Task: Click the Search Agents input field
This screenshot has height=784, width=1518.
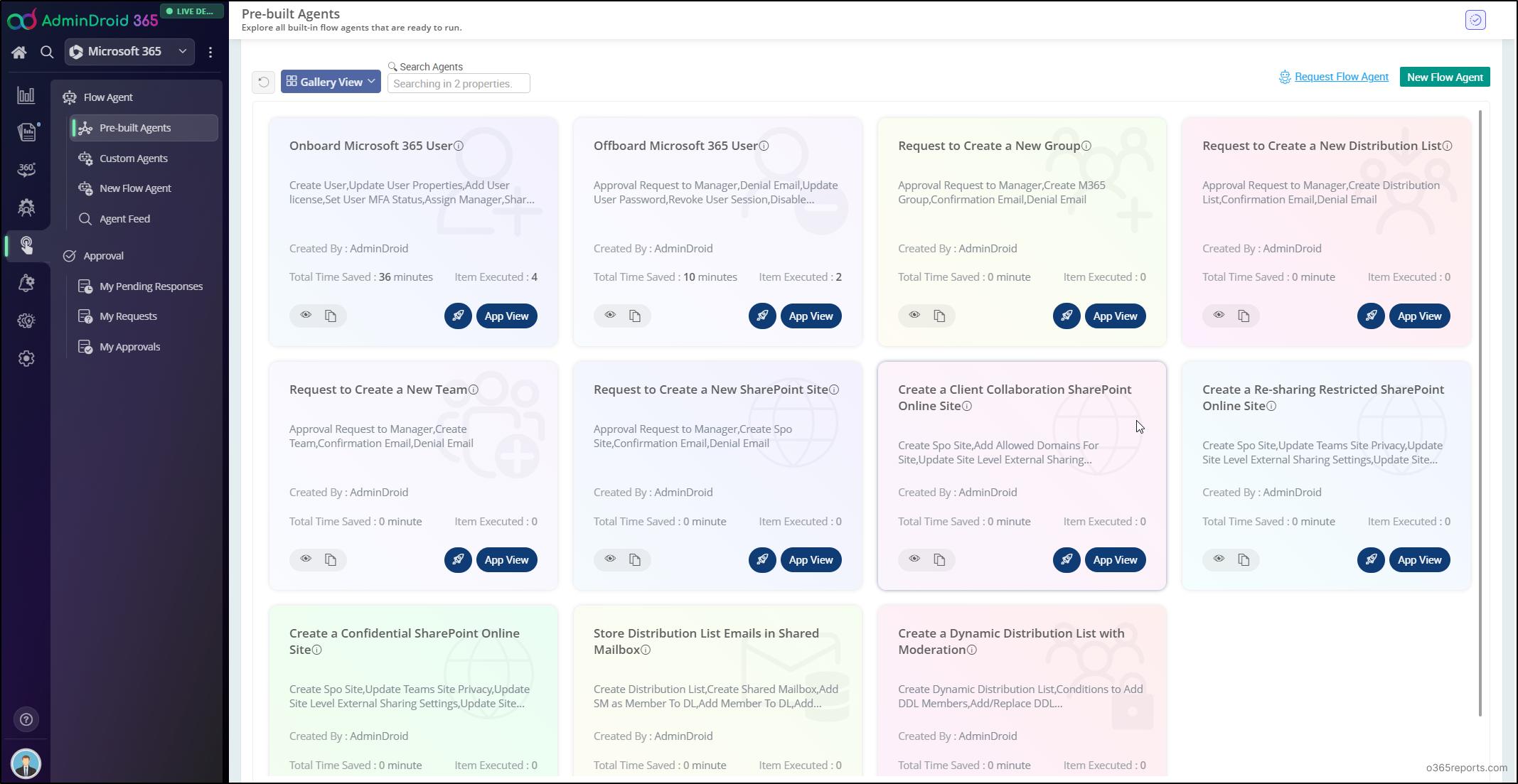Action: click(459, 84)
